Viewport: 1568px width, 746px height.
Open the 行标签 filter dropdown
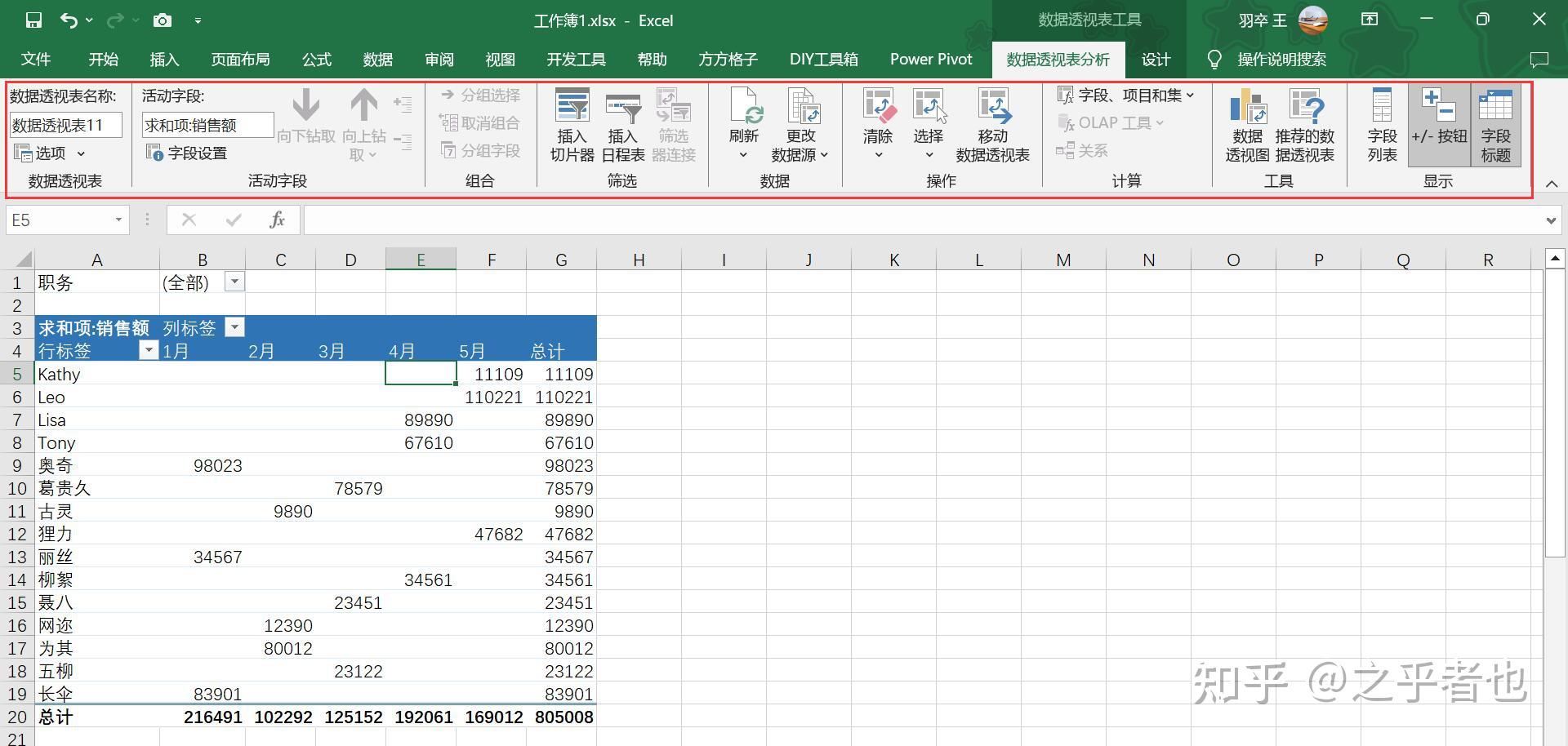pos(149,349)
